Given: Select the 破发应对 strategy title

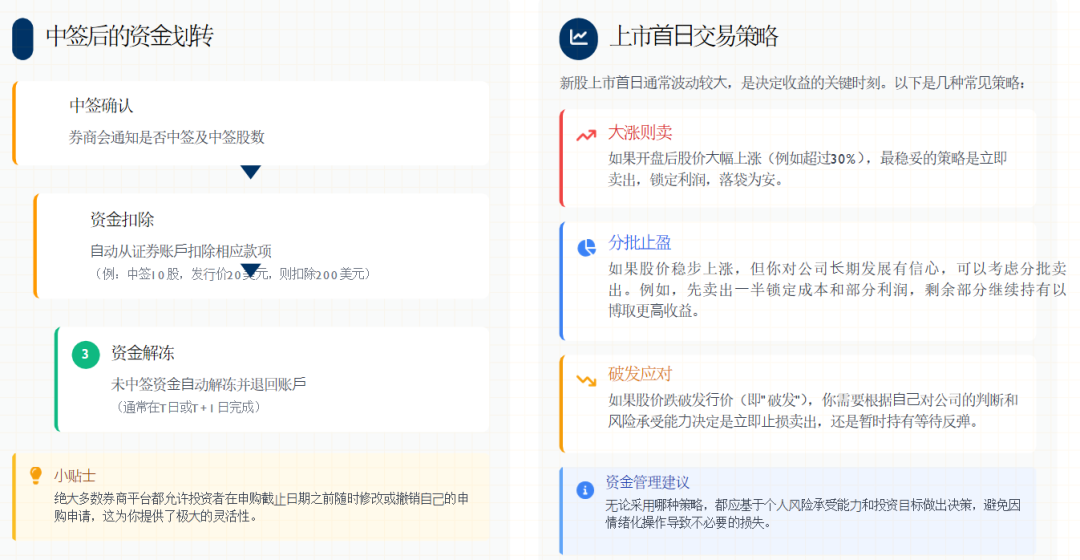Looking at the screenshot, I should pos(640,374).
